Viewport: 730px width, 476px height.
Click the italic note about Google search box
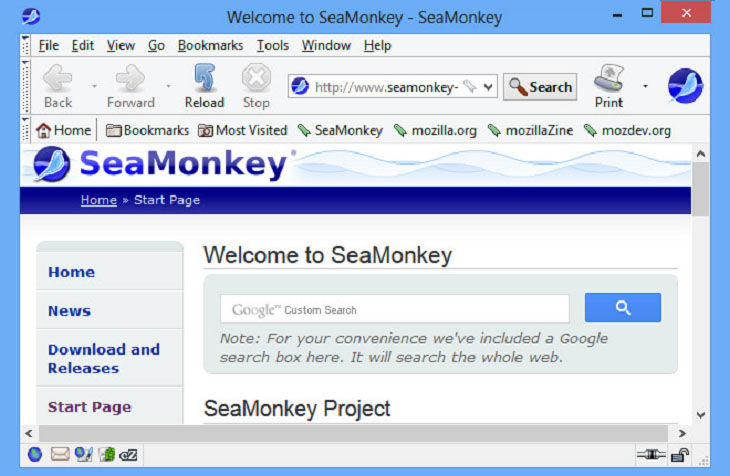click(x=413, y=347)
